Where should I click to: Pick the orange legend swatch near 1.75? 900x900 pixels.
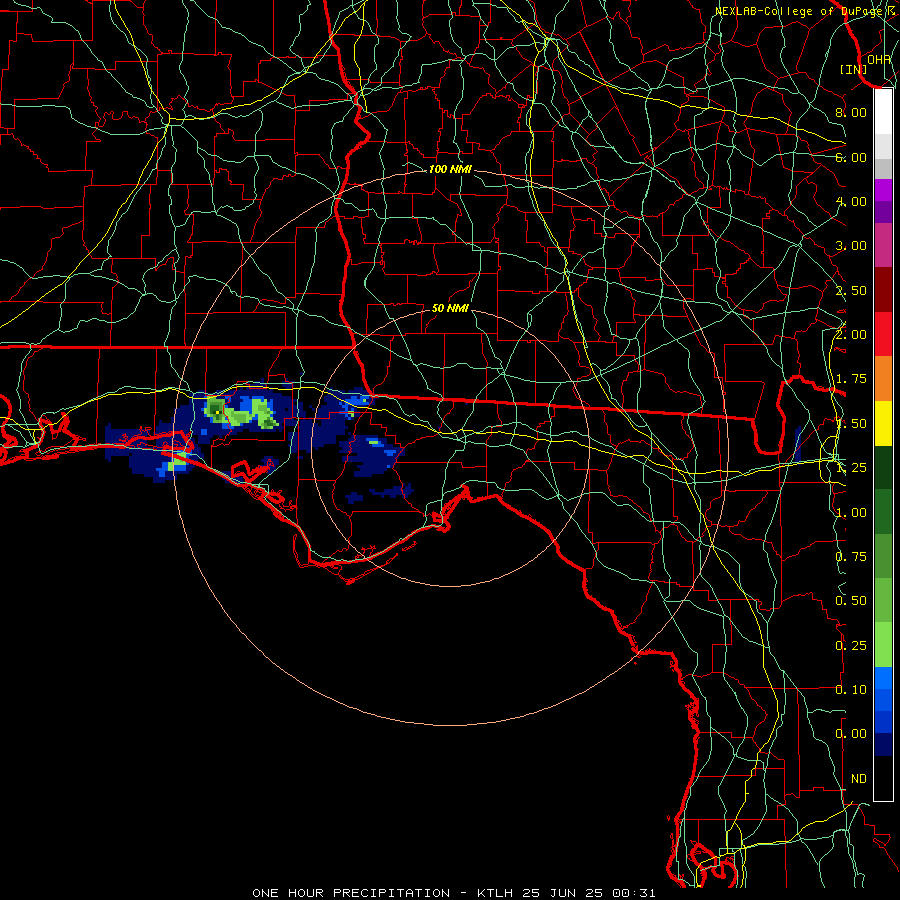pyautogui.click(x=883, y=378)
